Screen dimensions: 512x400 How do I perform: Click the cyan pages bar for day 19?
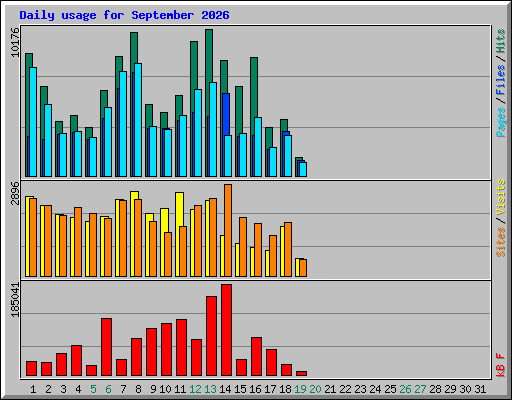pos(303,169)
